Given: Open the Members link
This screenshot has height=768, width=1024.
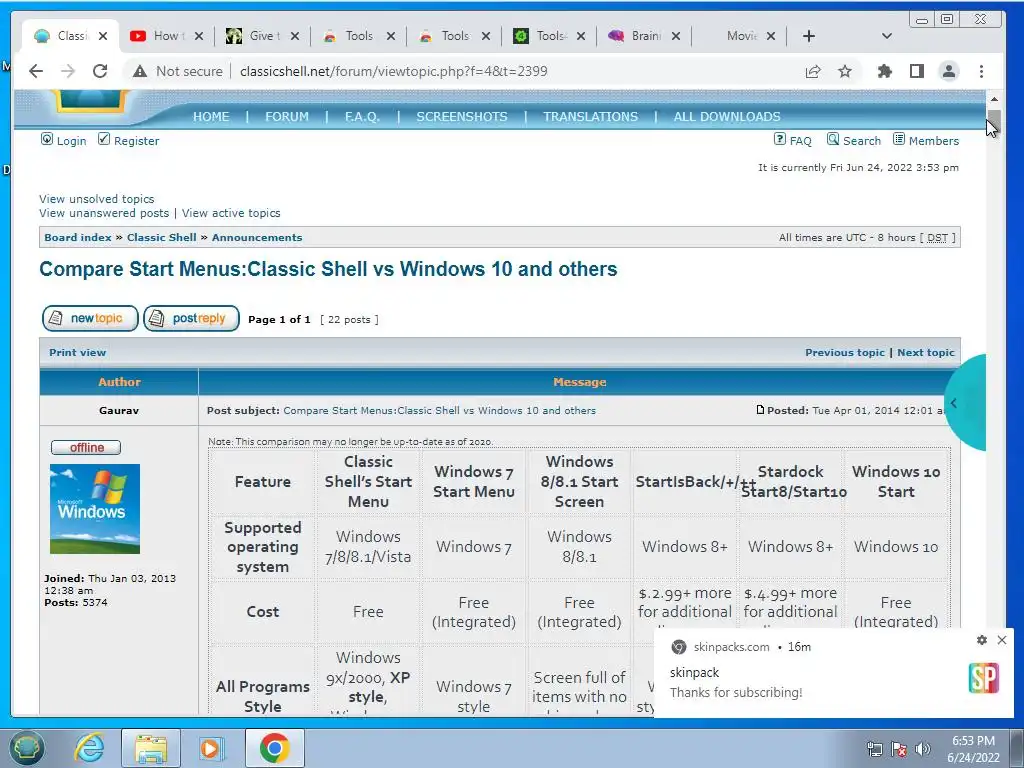Looking at the screenshot, I should 934,140.
